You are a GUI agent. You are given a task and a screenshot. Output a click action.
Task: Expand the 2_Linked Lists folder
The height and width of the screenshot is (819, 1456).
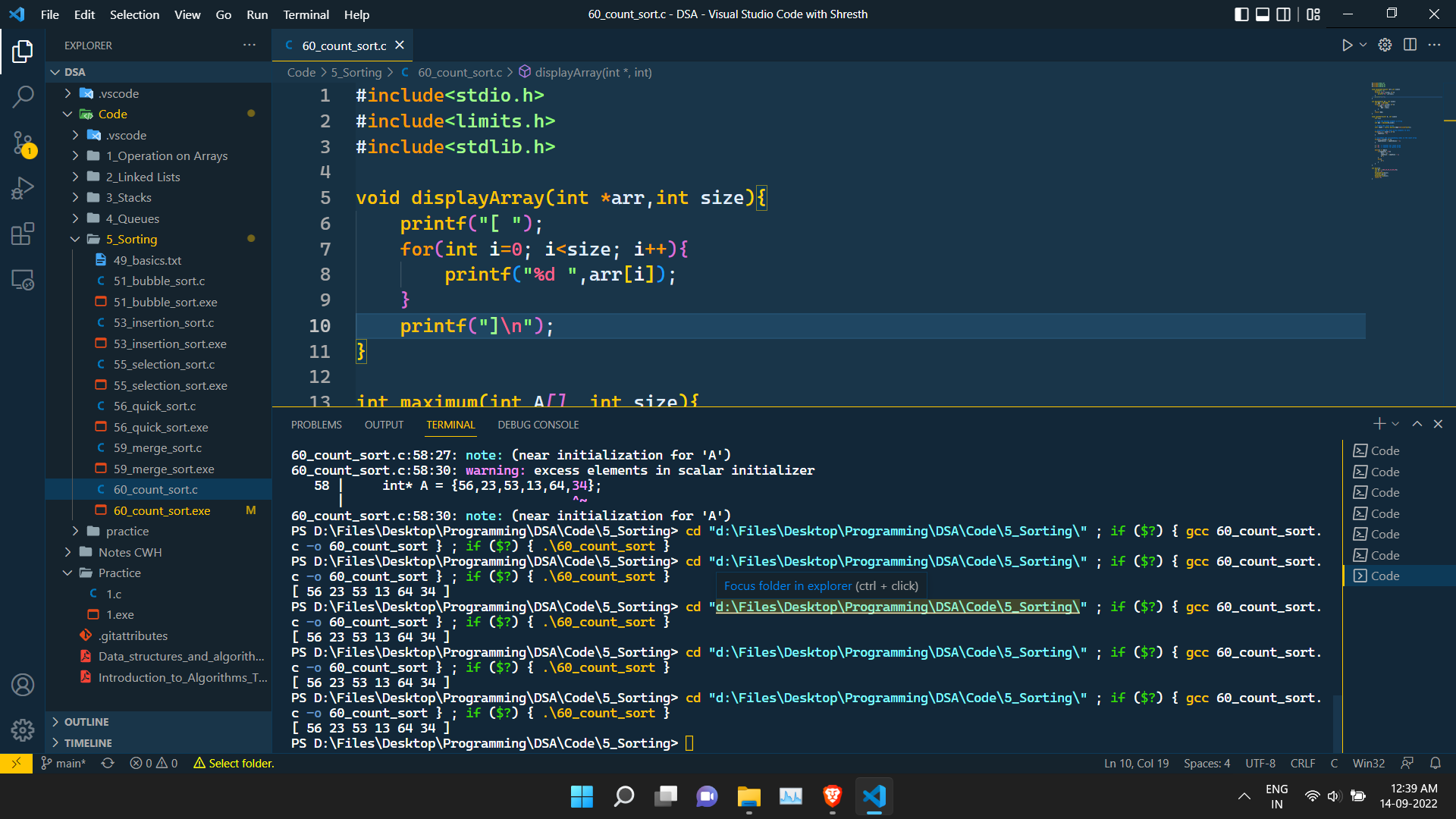[75, 177]
